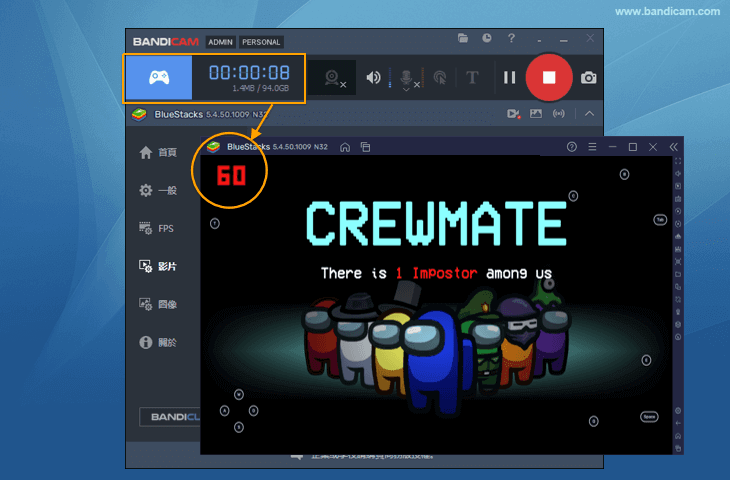Open the 關於 (About) sidebar item

tap(158, 342)
